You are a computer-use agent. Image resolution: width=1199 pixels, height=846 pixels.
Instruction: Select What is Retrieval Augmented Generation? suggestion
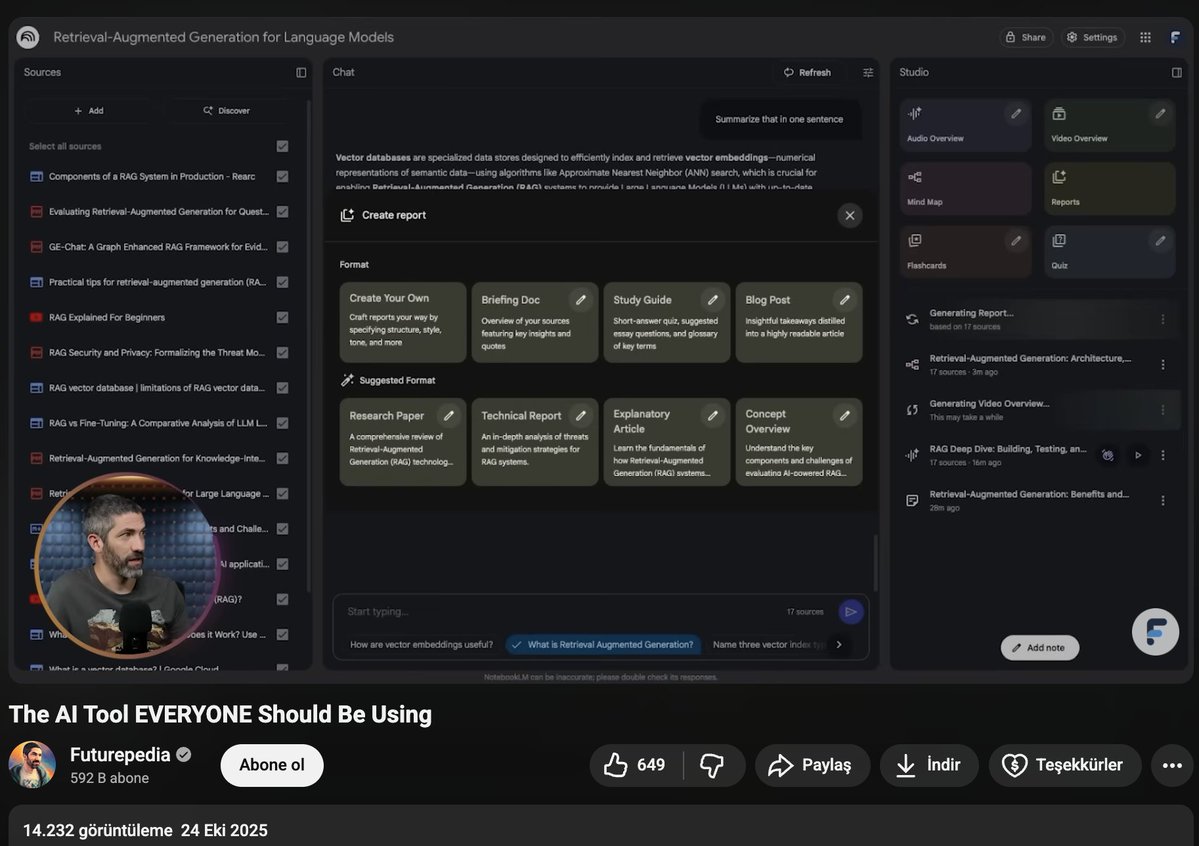[x=603, y=645]
